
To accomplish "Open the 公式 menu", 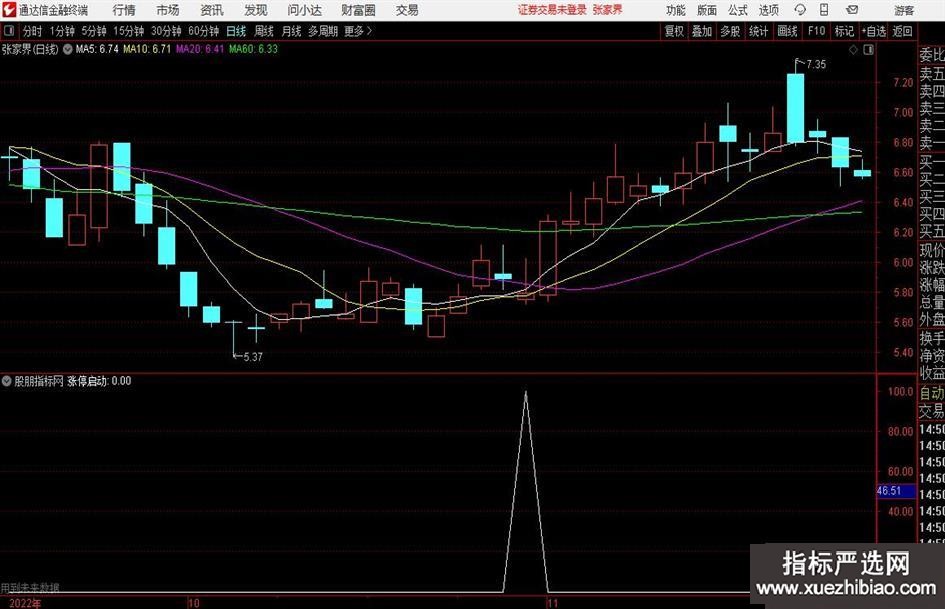I will [738, 10].
